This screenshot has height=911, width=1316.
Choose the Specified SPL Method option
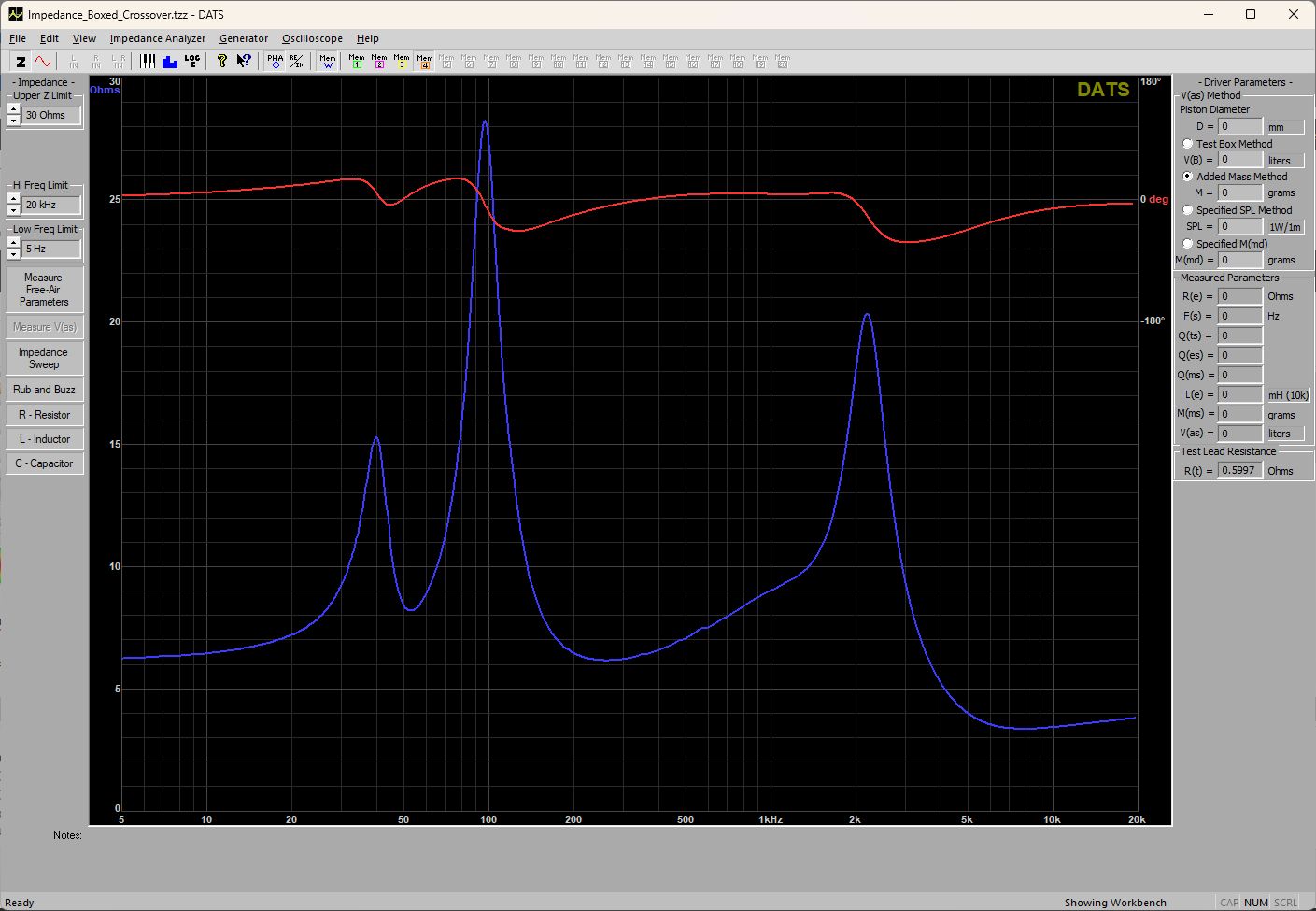(1188, 210)
